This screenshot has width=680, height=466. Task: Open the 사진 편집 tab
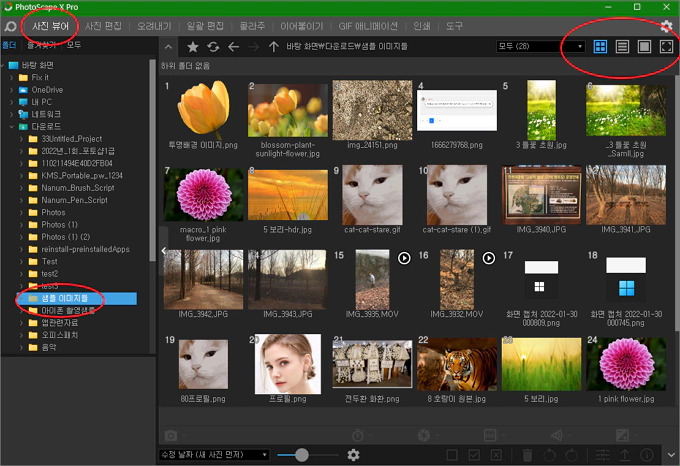pos(103,26)
